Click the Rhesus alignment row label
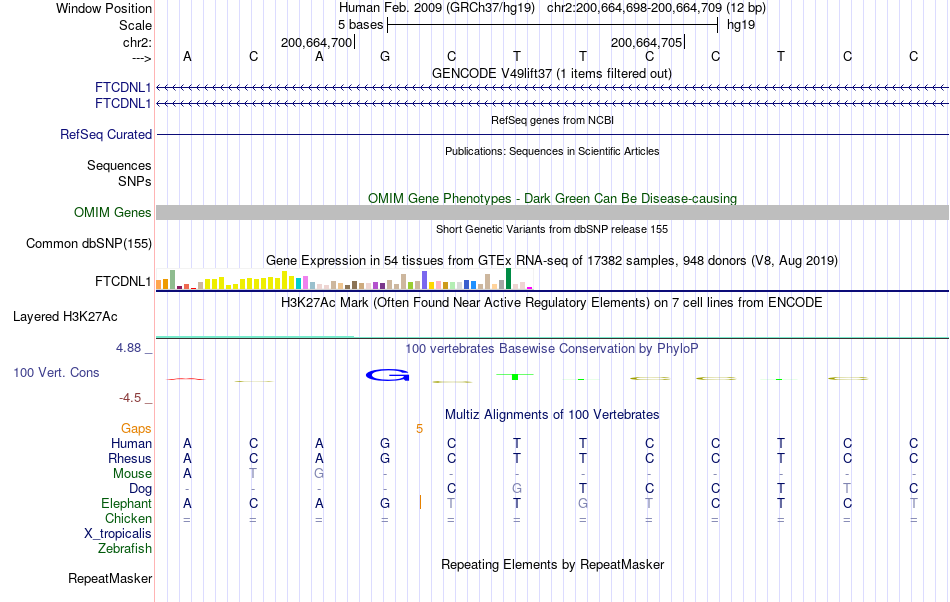Viewport: 950px width, 602px height. point(130,458)
